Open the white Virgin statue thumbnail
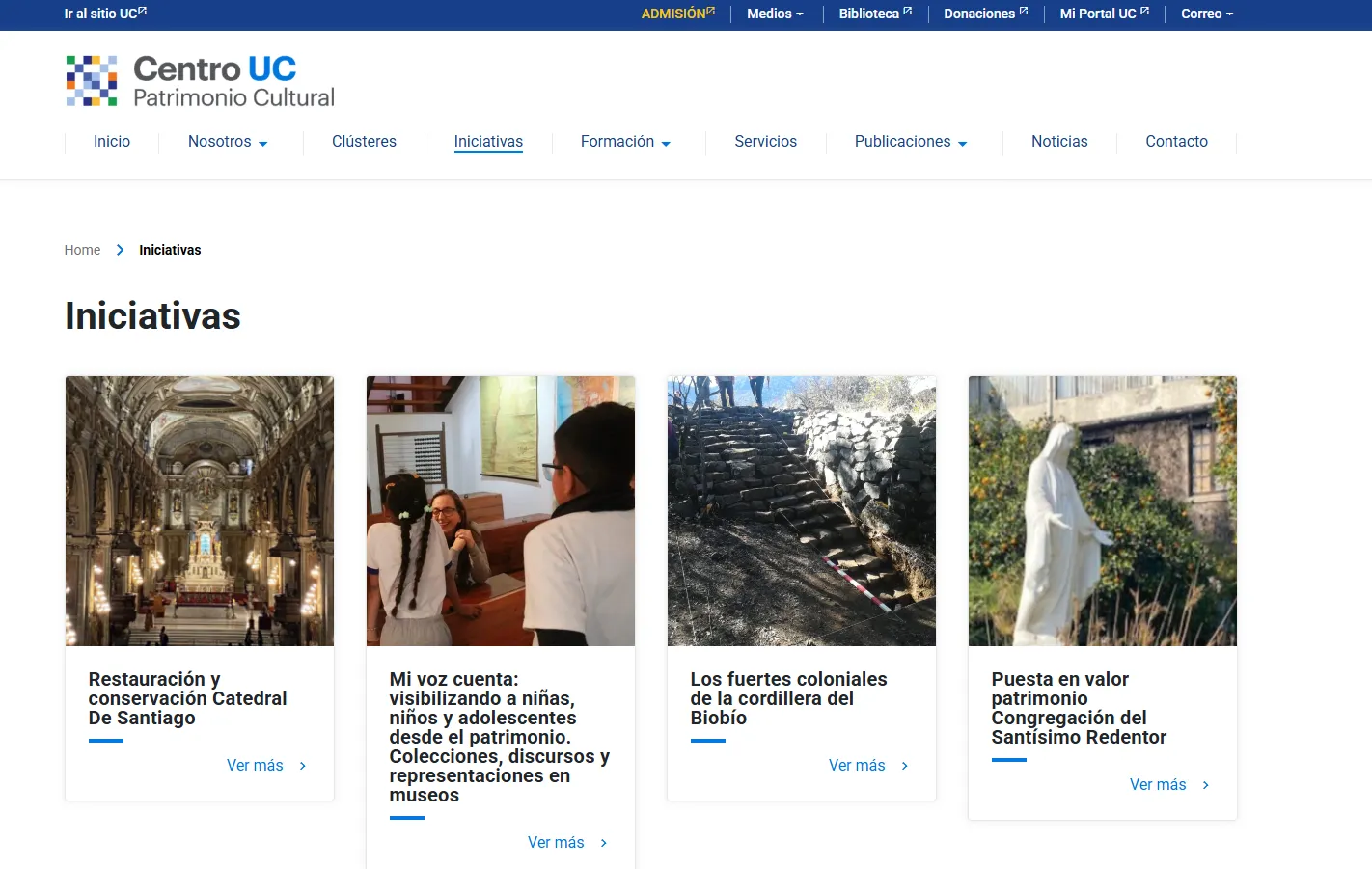This screenshot has width=1372, height=869. point(1102,510)
